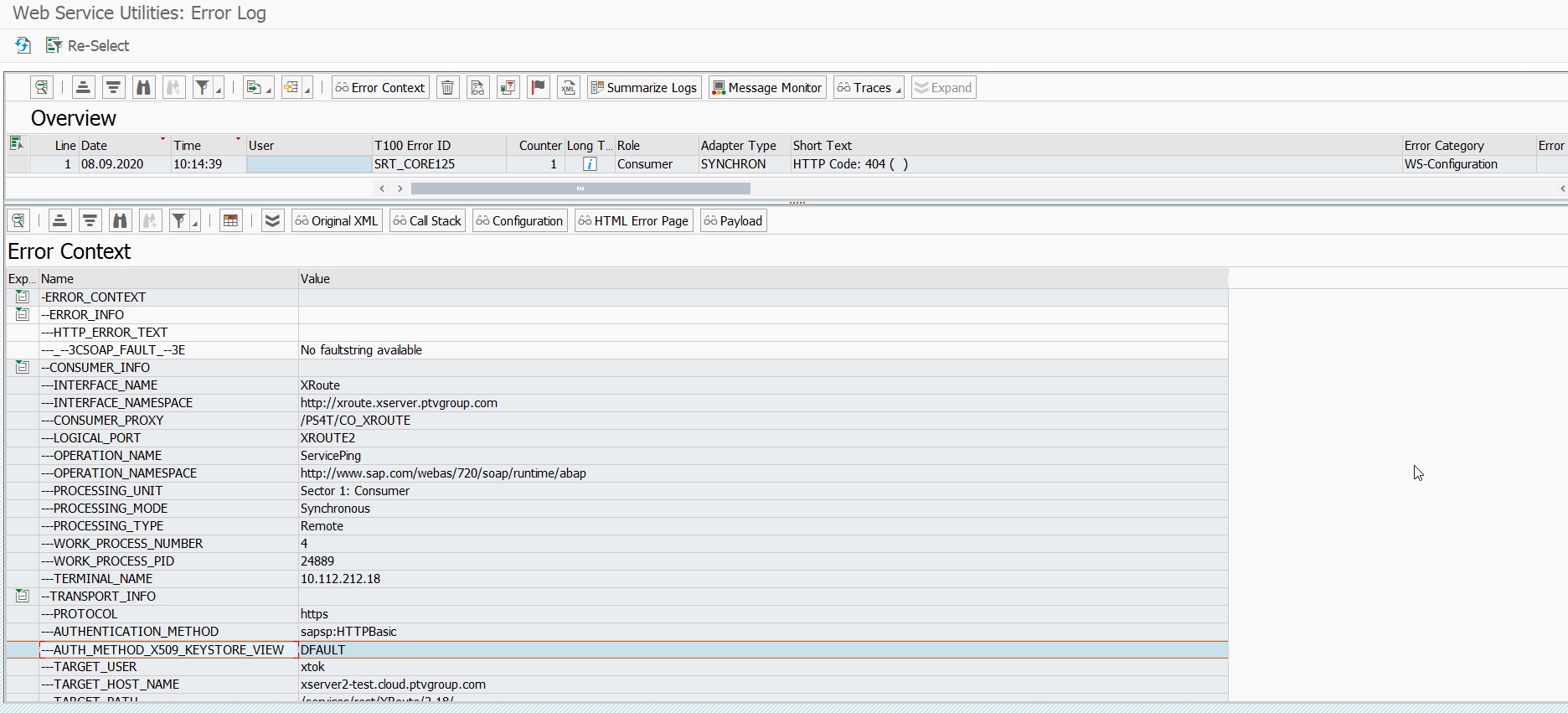Sort descending in the Overview toolbar

pyautogui.click(x=113, y=88)
